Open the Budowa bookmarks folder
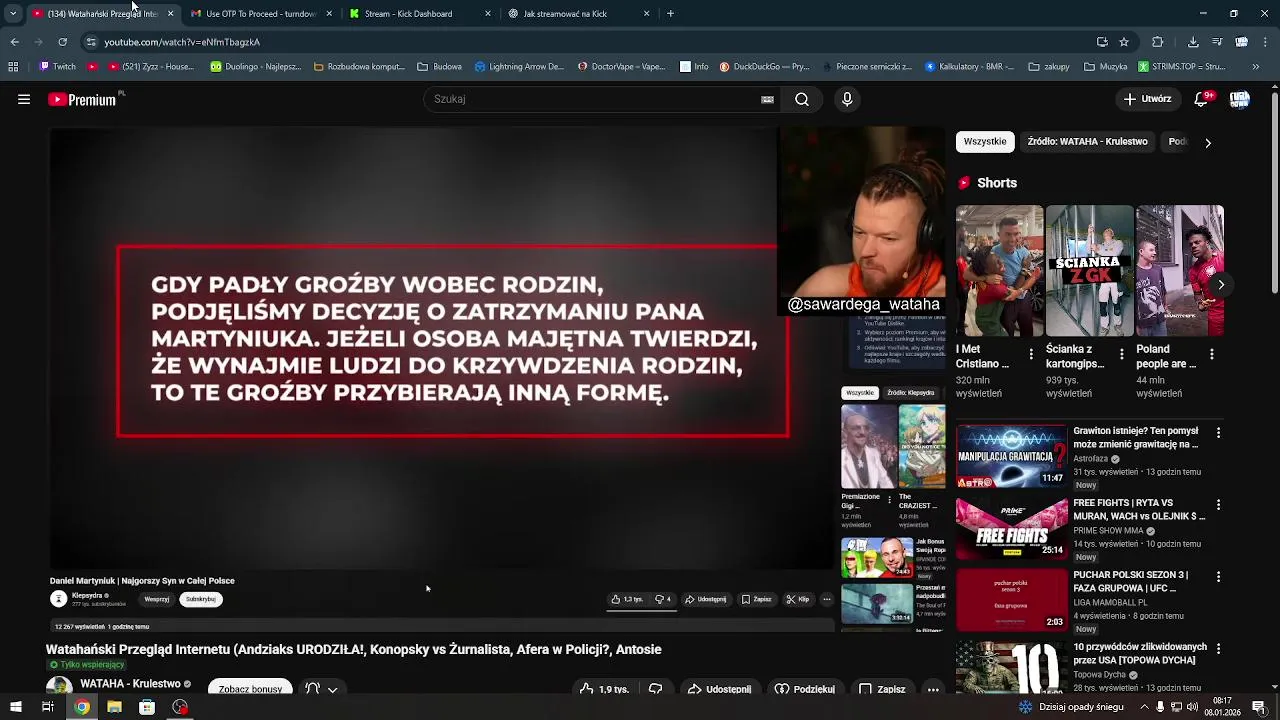Viewport: 1280px width, 720px height. [x=439, y=67]
